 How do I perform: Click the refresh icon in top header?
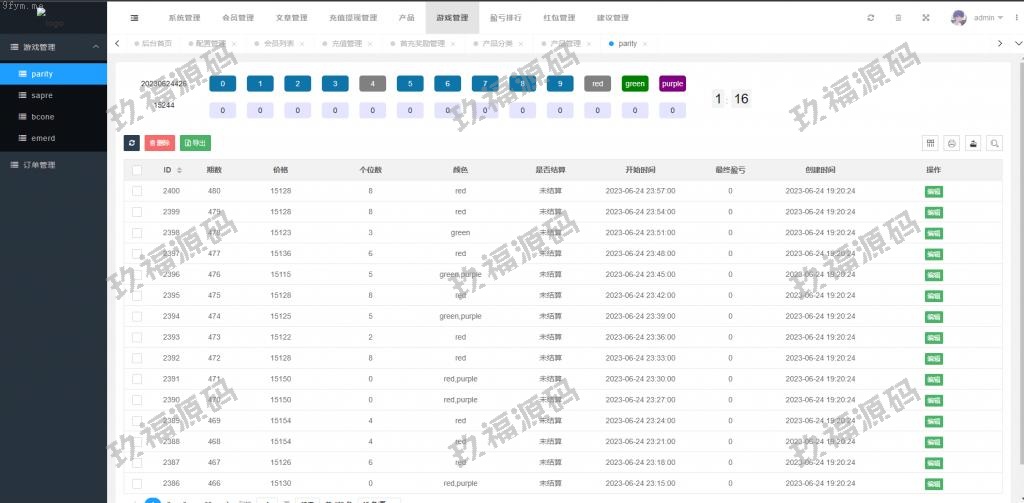click(871, 18)
